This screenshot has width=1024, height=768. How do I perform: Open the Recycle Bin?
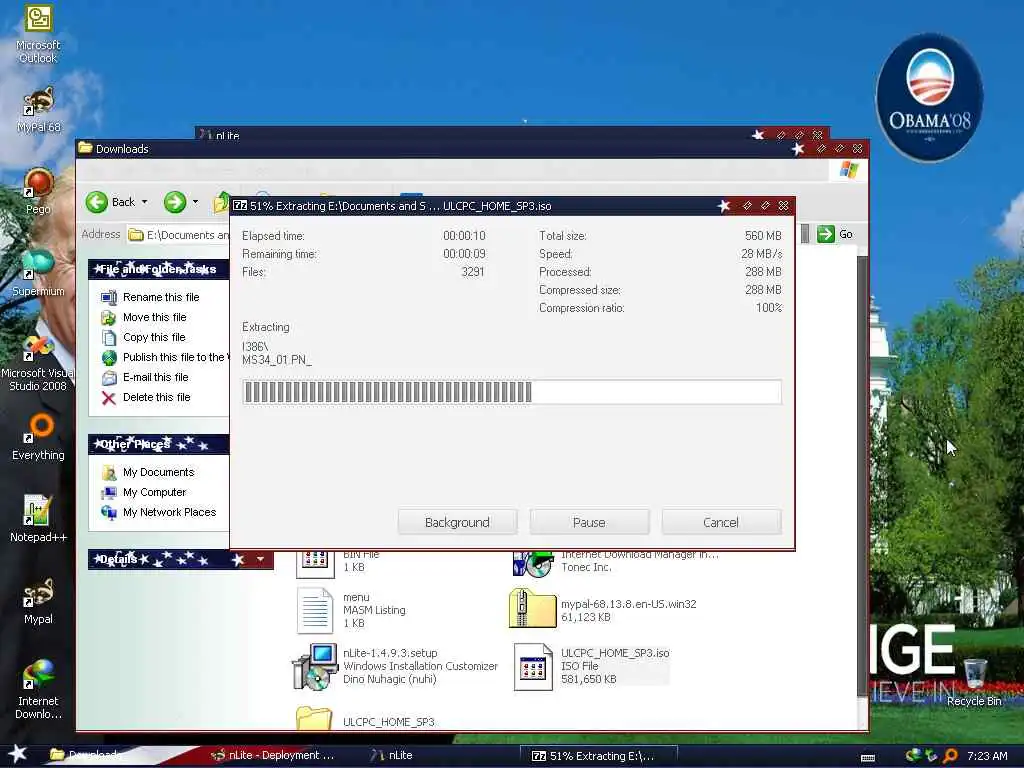tap(974, 683)
